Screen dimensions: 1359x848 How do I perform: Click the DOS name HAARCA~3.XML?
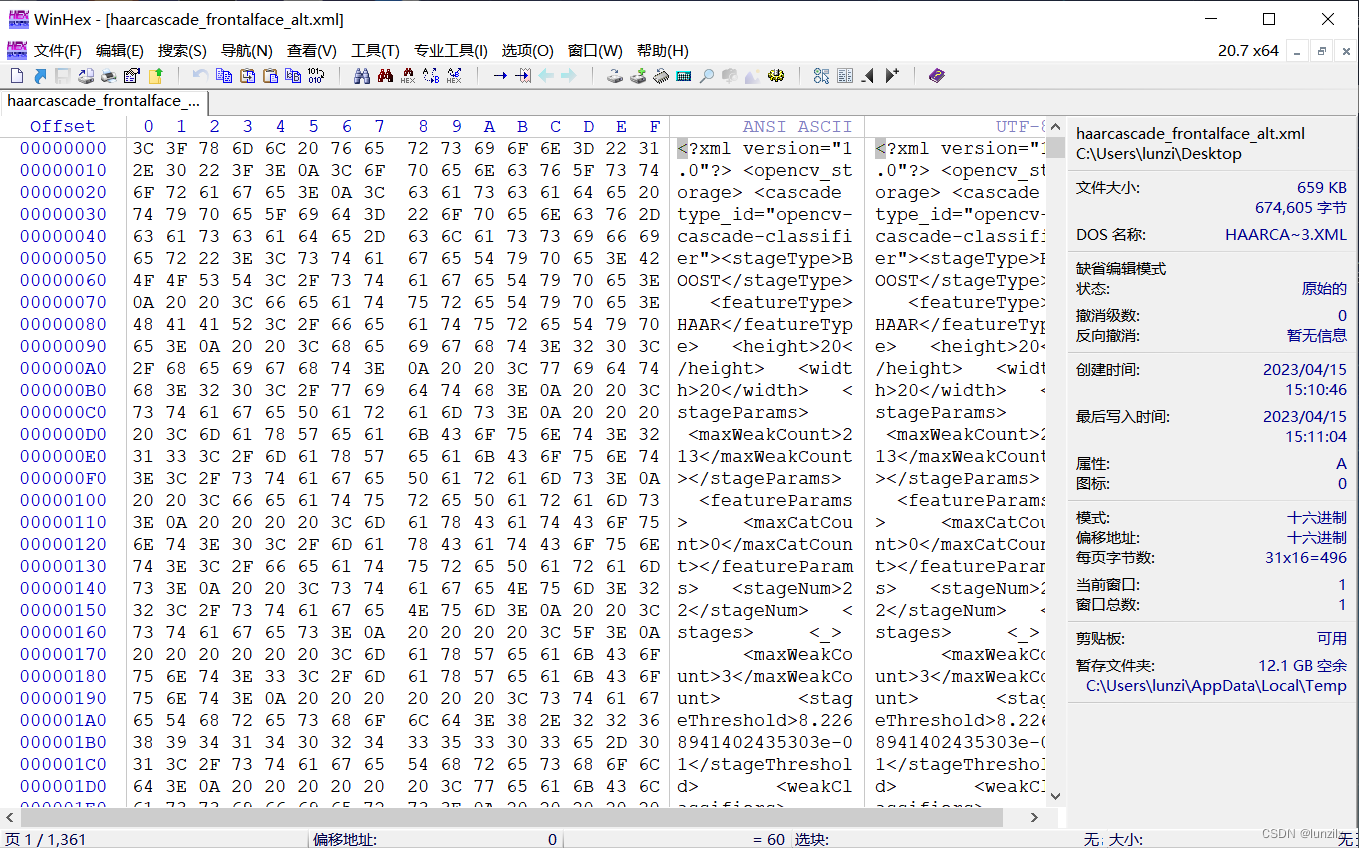click(1286, 235)
